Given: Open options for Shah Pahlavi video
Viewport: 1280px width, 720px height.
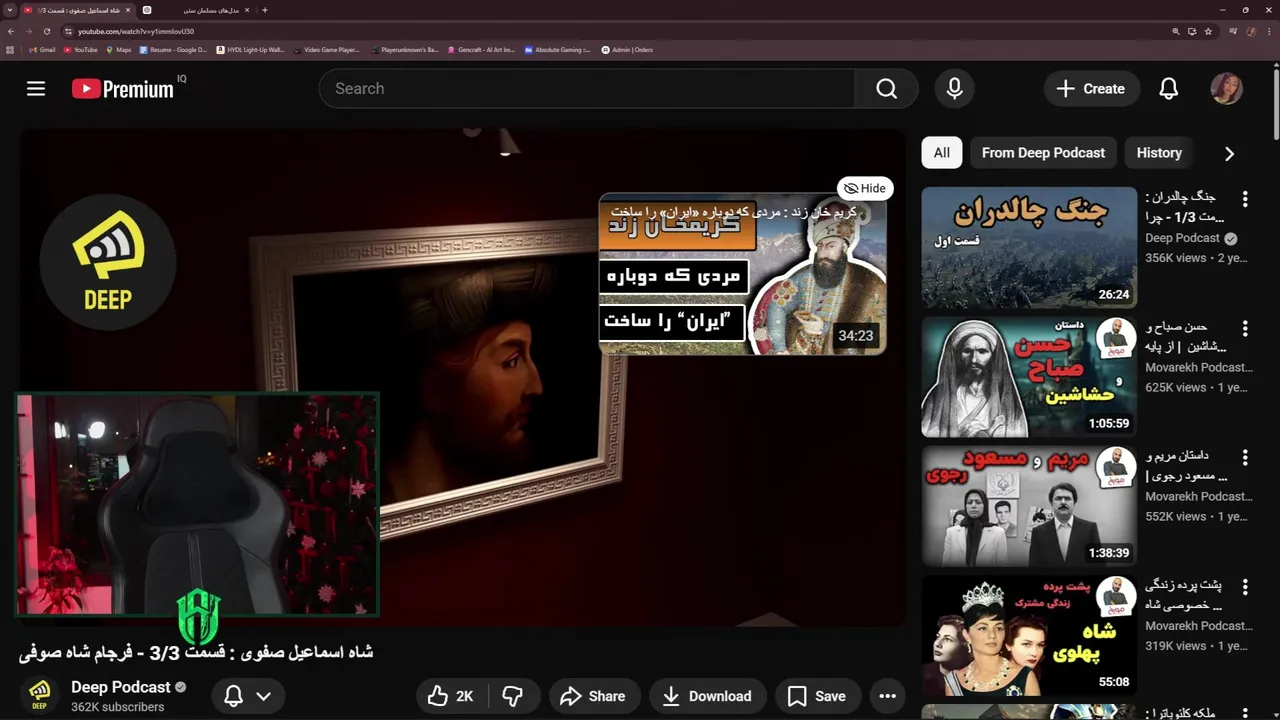Looking at the screenshot, I should tap(1245, 586).
